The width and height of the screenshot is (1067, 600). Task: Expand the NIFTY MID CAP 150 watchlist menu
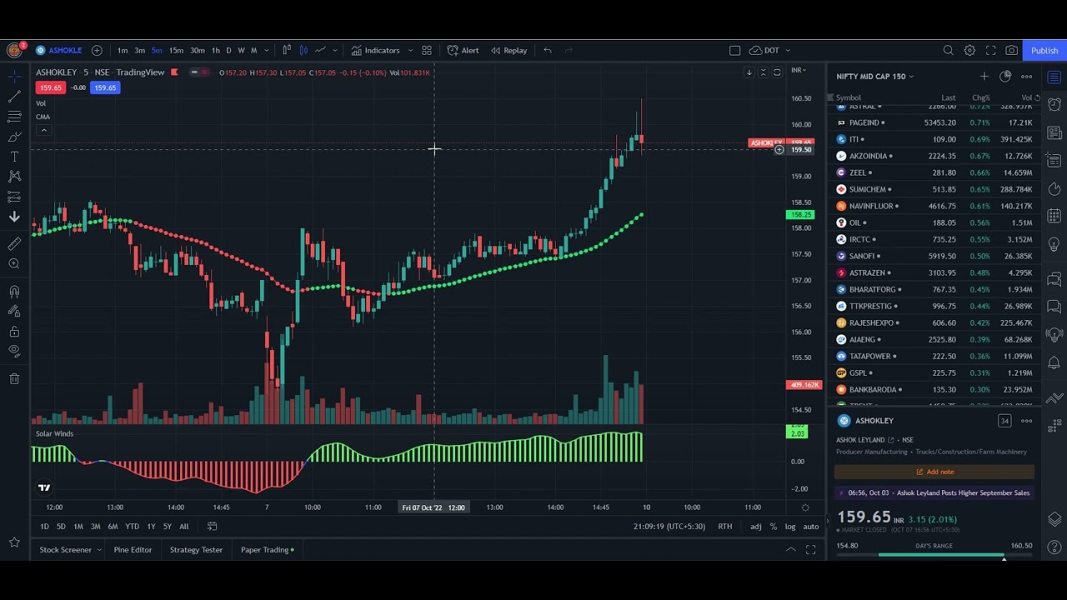[875, 76]
